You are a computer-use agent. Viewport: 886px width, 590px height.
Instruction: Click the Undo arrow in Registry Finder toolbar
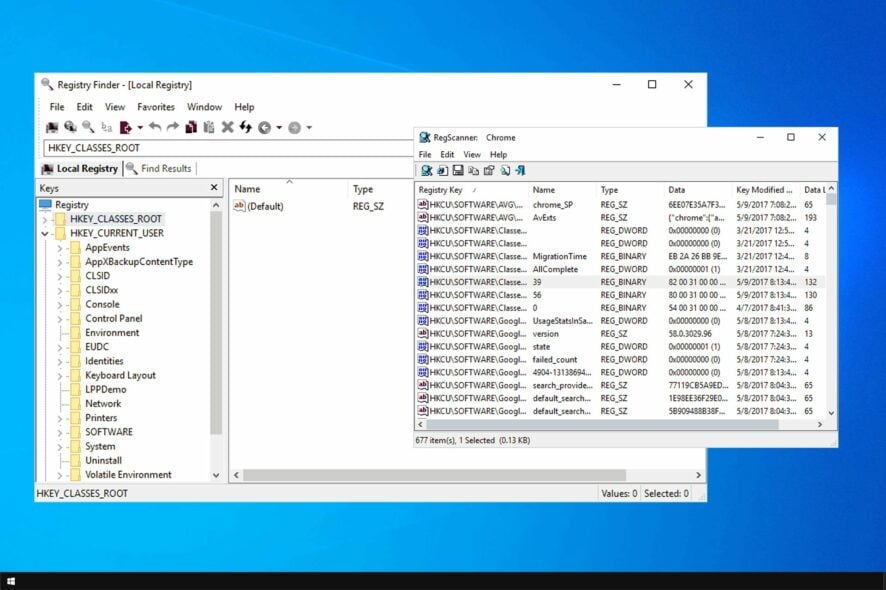[x=155, y=128]
